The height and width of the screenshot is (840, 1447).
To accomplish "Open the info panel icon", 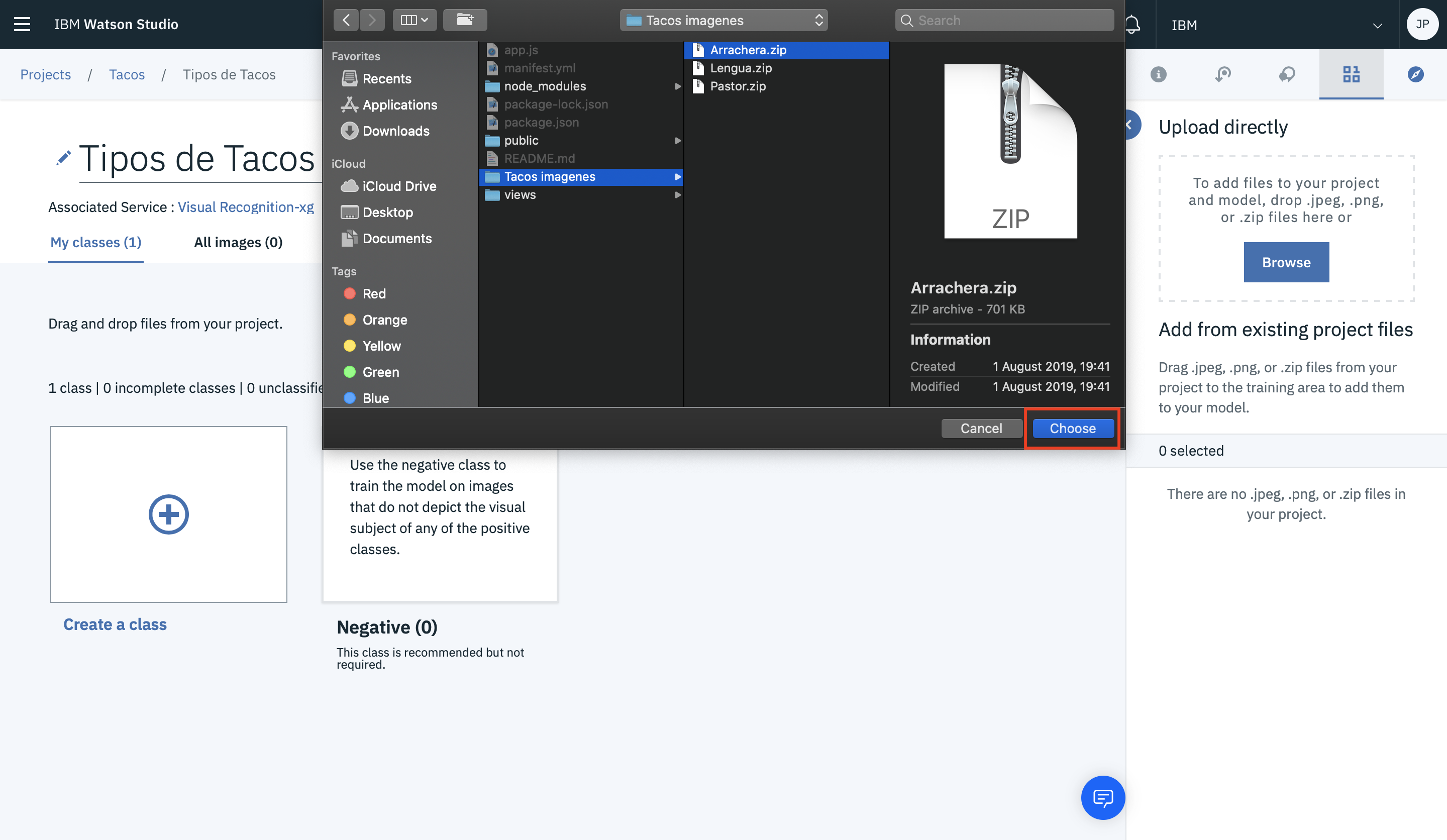I will click(x=1158, y=75).
